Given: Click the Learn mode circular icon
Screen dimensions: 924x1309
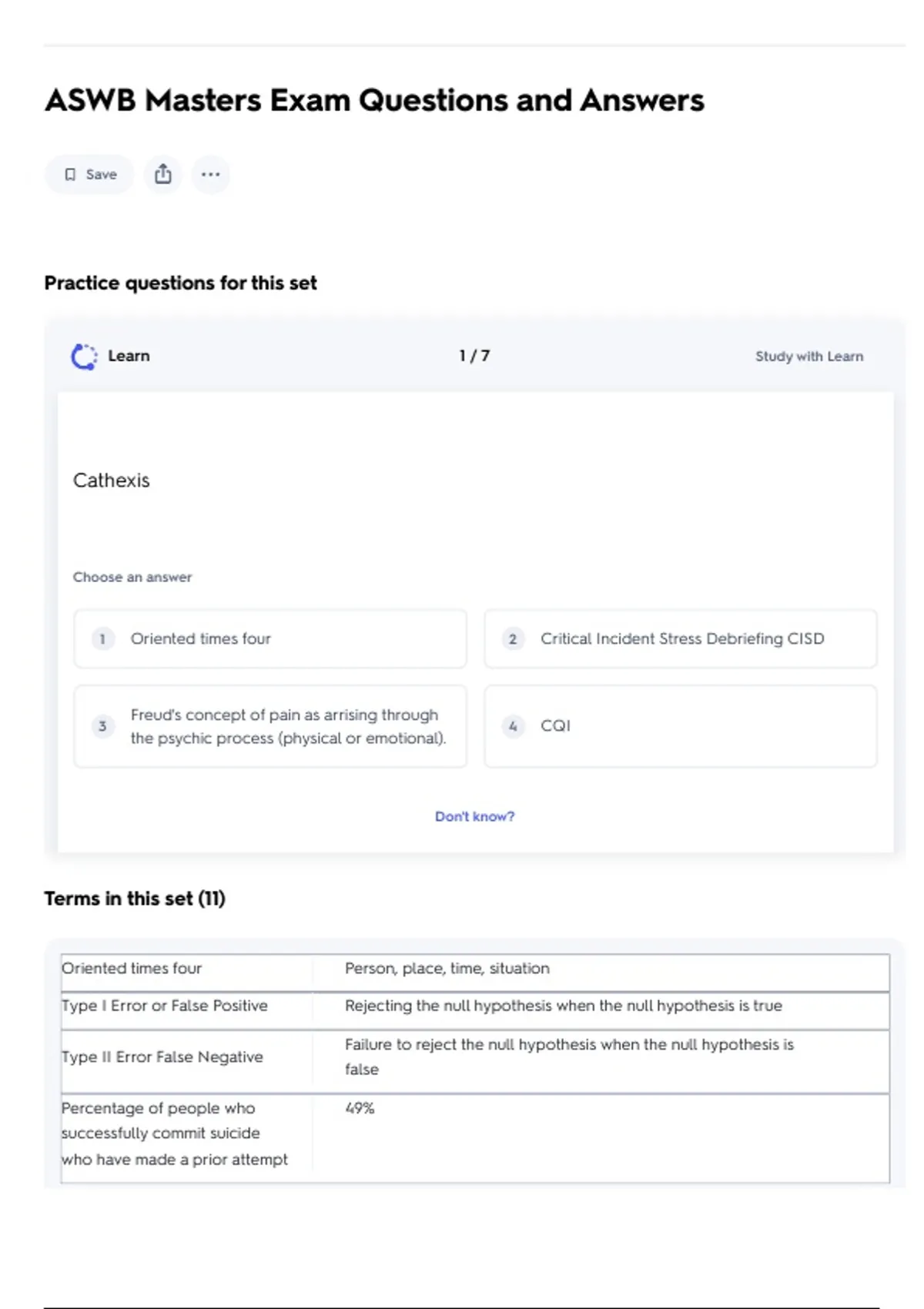Looking at the screenshot, I should click(x=84, y=357).
